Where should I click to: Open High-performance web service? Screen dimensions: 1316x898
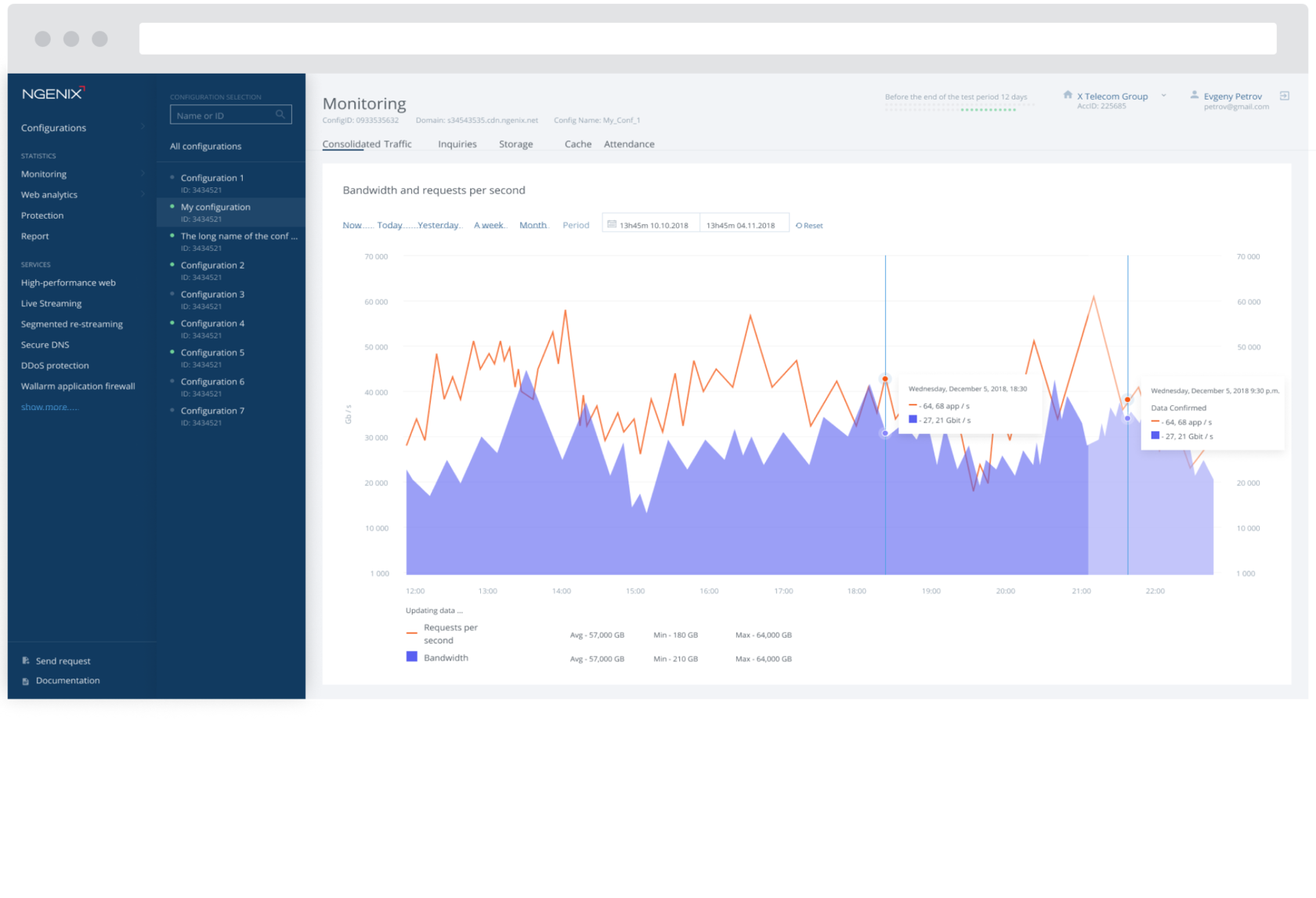tap(68, 283)
